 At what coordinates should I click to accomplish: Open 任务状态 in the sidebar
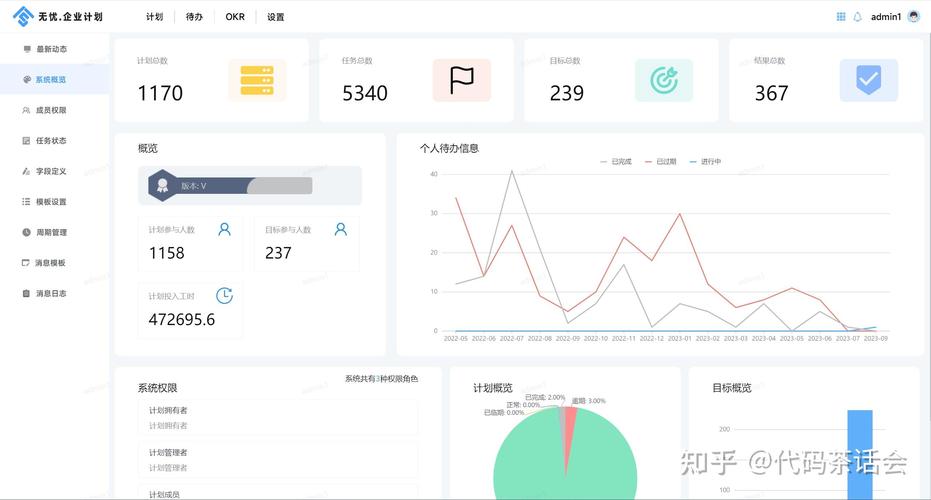tap(54, 141)
